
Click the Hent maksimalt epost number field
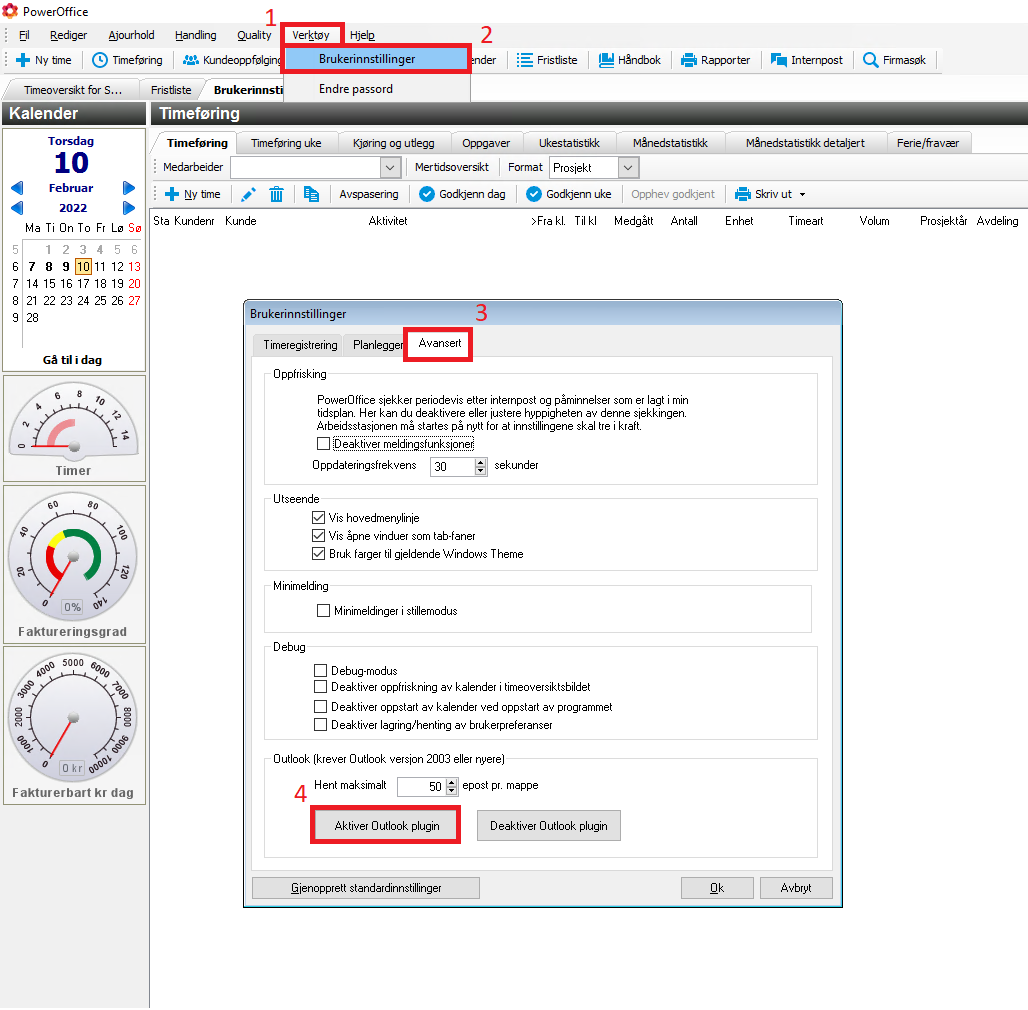tap(422, 787)
